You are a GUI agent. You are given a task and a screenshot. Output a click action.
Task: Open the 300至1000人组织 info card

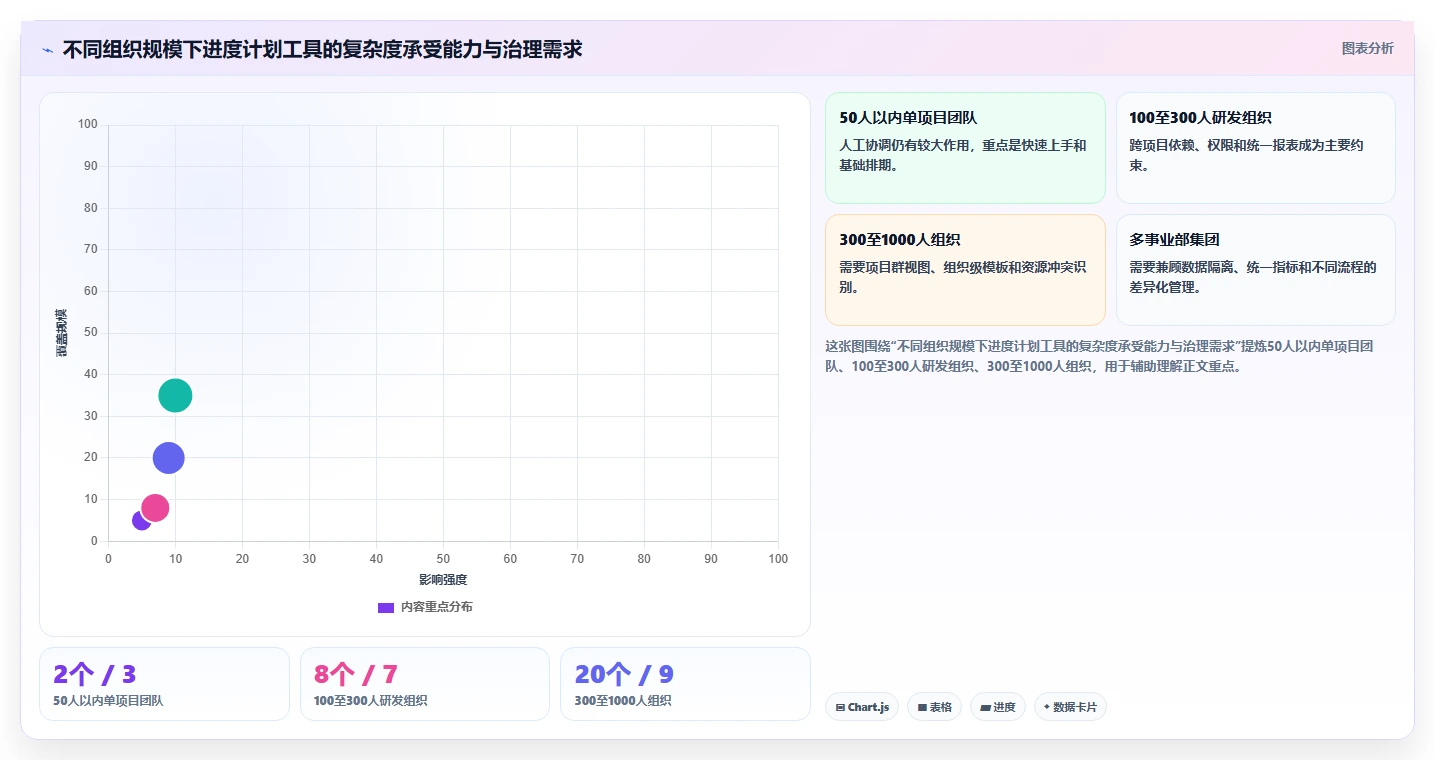[965, 270]
